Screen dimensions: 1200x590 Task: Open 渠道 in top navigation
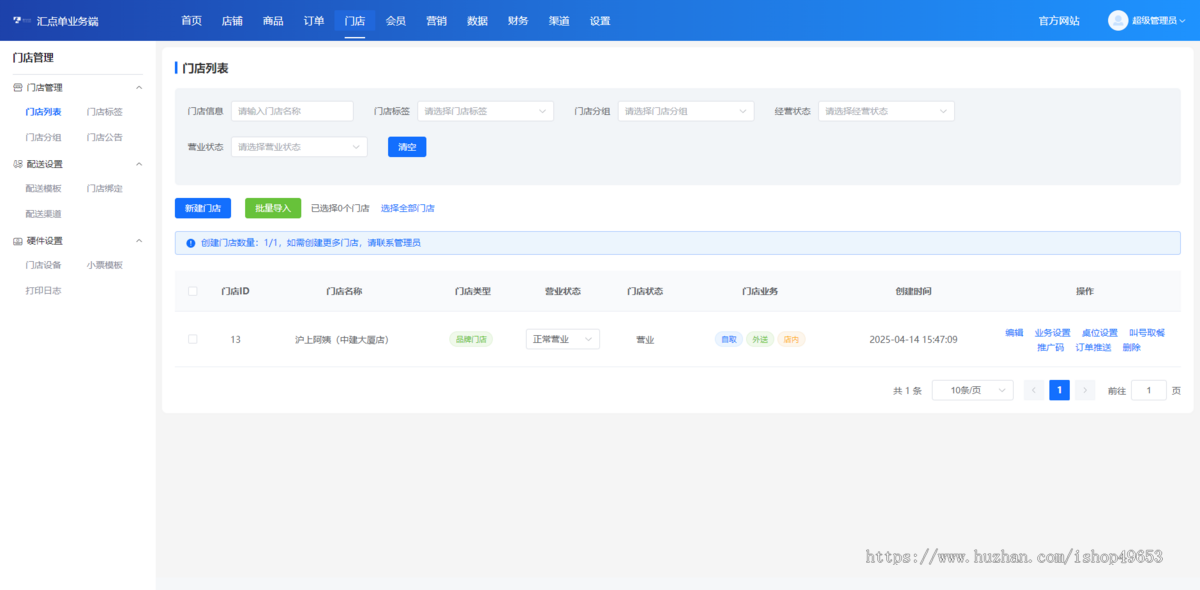tap(559, 20)
